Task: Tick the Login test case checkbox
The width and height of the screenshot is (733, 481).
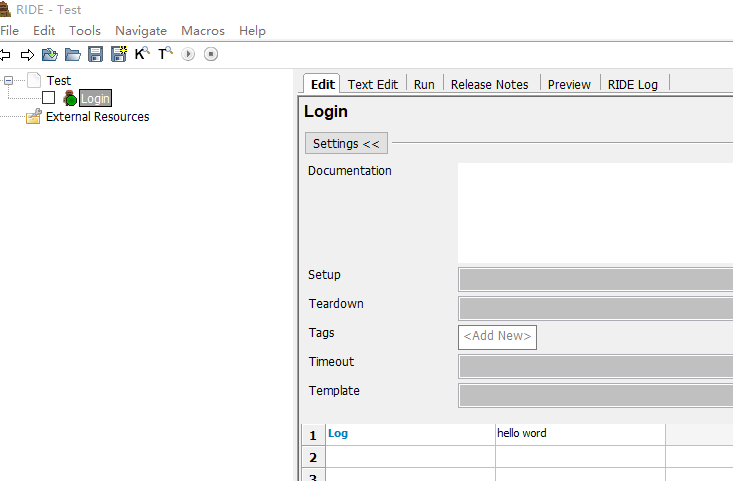Action: coord(48,98)
